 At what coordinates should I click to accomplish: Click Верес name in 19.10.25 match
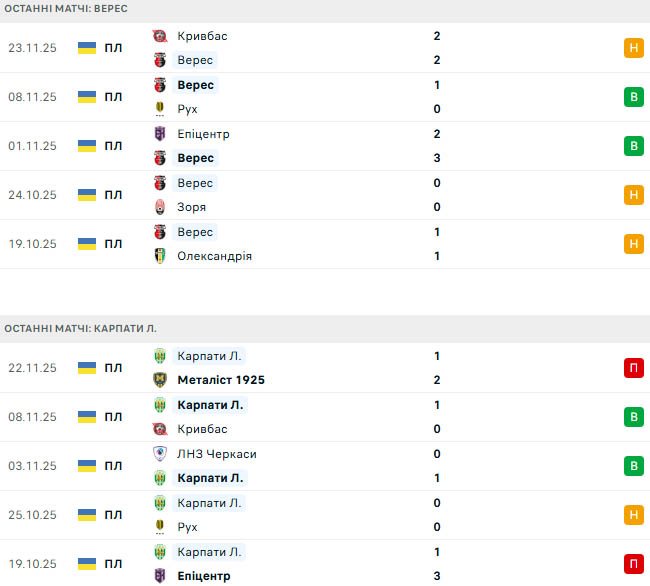click(194, 232)
